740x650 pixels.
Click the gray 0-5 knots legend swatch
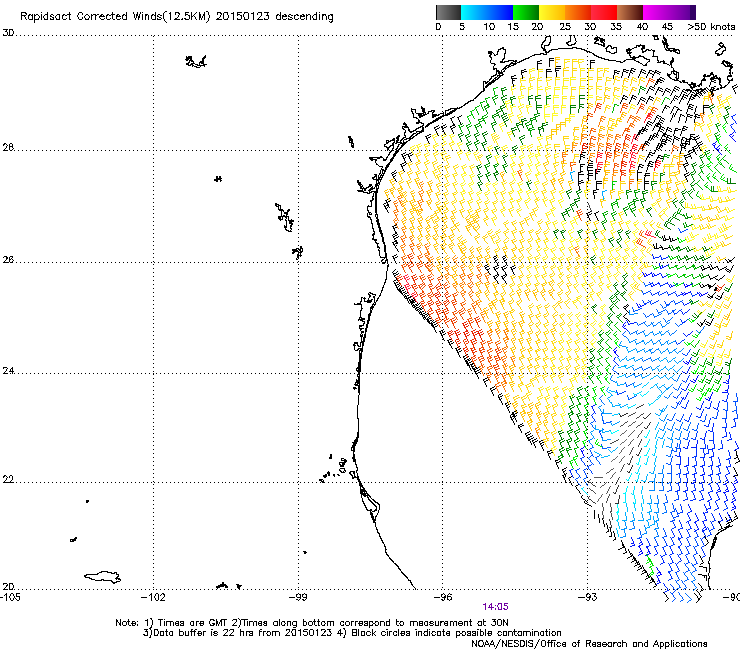click(448, 12)
